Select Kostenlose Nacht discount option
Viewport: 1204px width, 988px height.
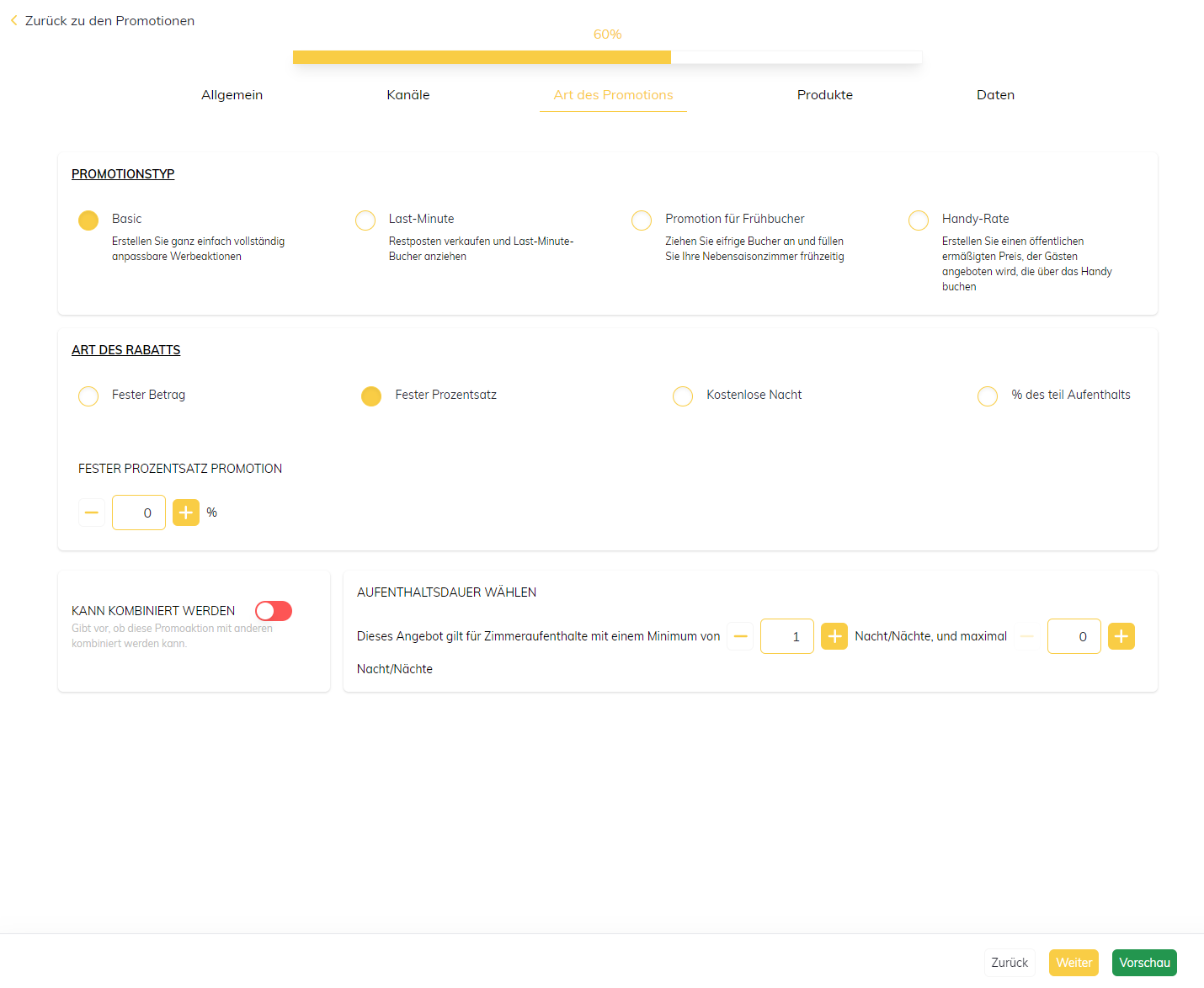(x=683, y=396)
